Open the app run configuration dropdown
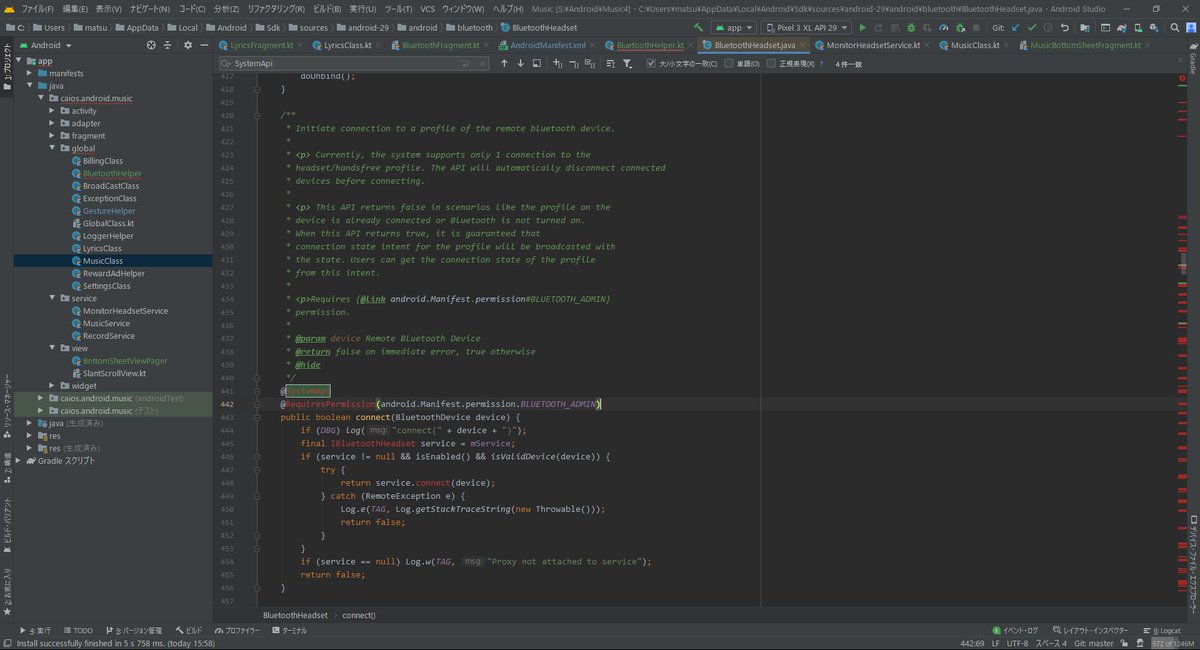 pyautogui.click(x=734, y=28)
